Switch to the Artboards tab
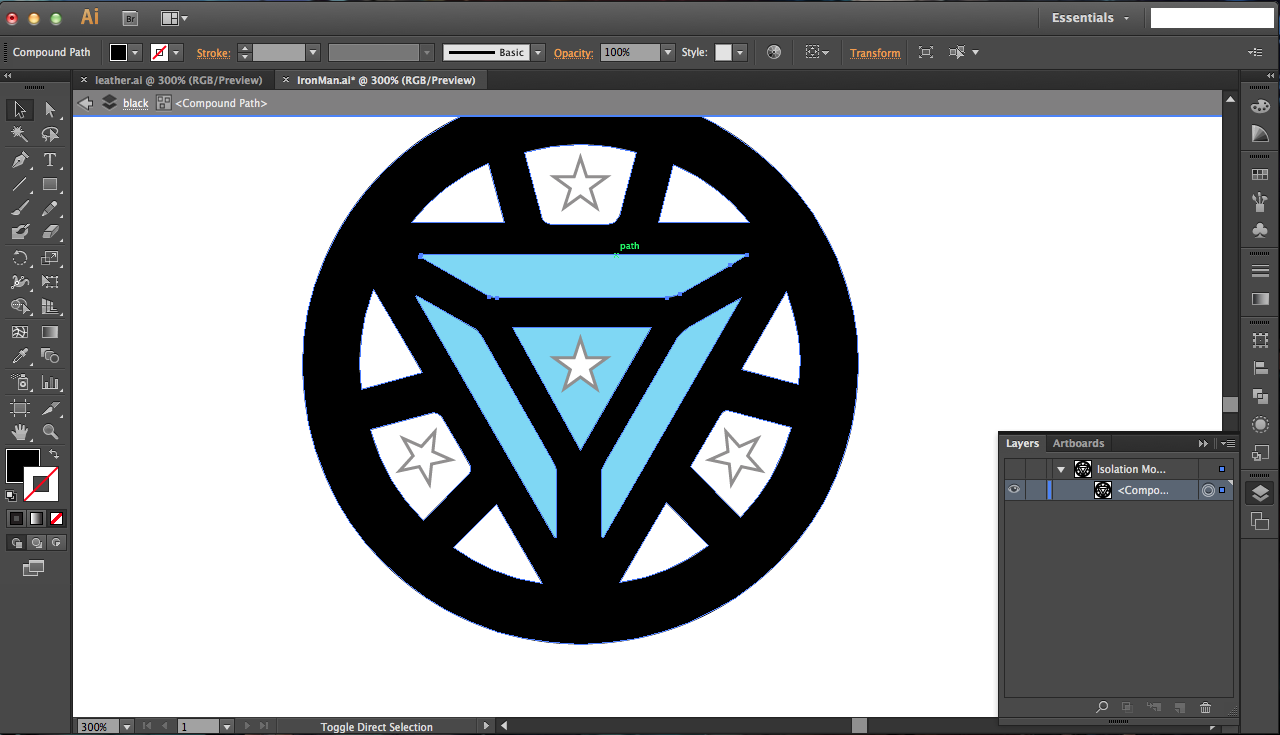Viewport: 1280px width, 735px height. 1078,443
